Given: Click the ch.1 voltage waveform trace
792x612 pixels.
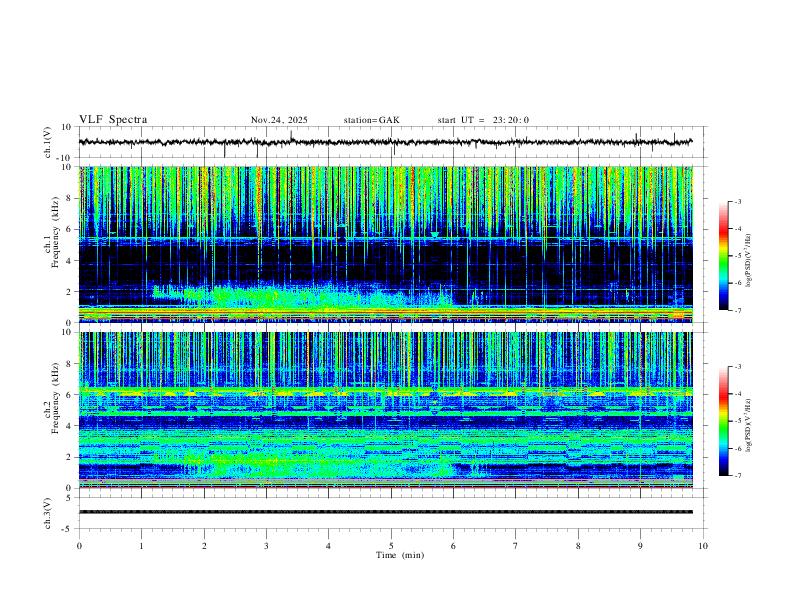Looking at the screenshot, I should pyautogui.click(x=386, y=142).
